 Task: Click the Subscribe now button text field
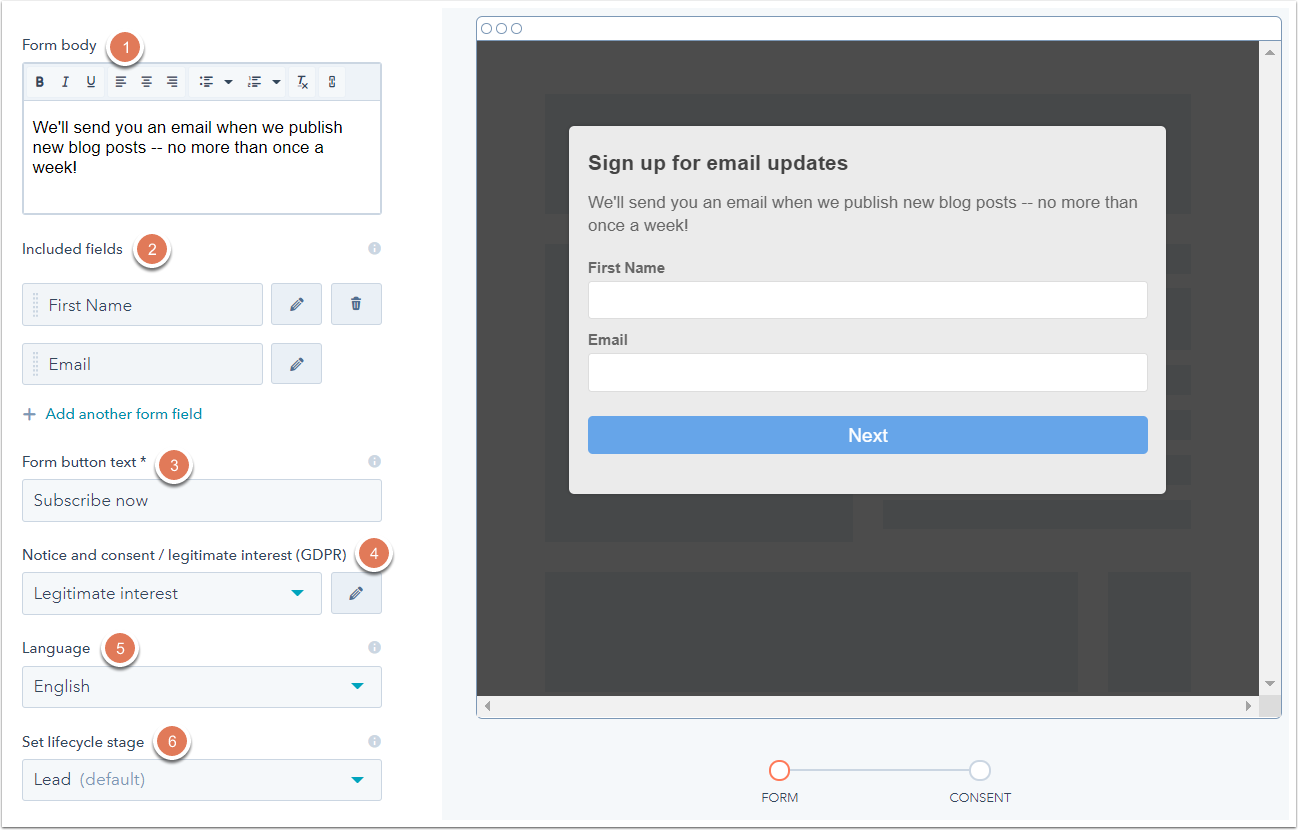[x=201, y=500]
